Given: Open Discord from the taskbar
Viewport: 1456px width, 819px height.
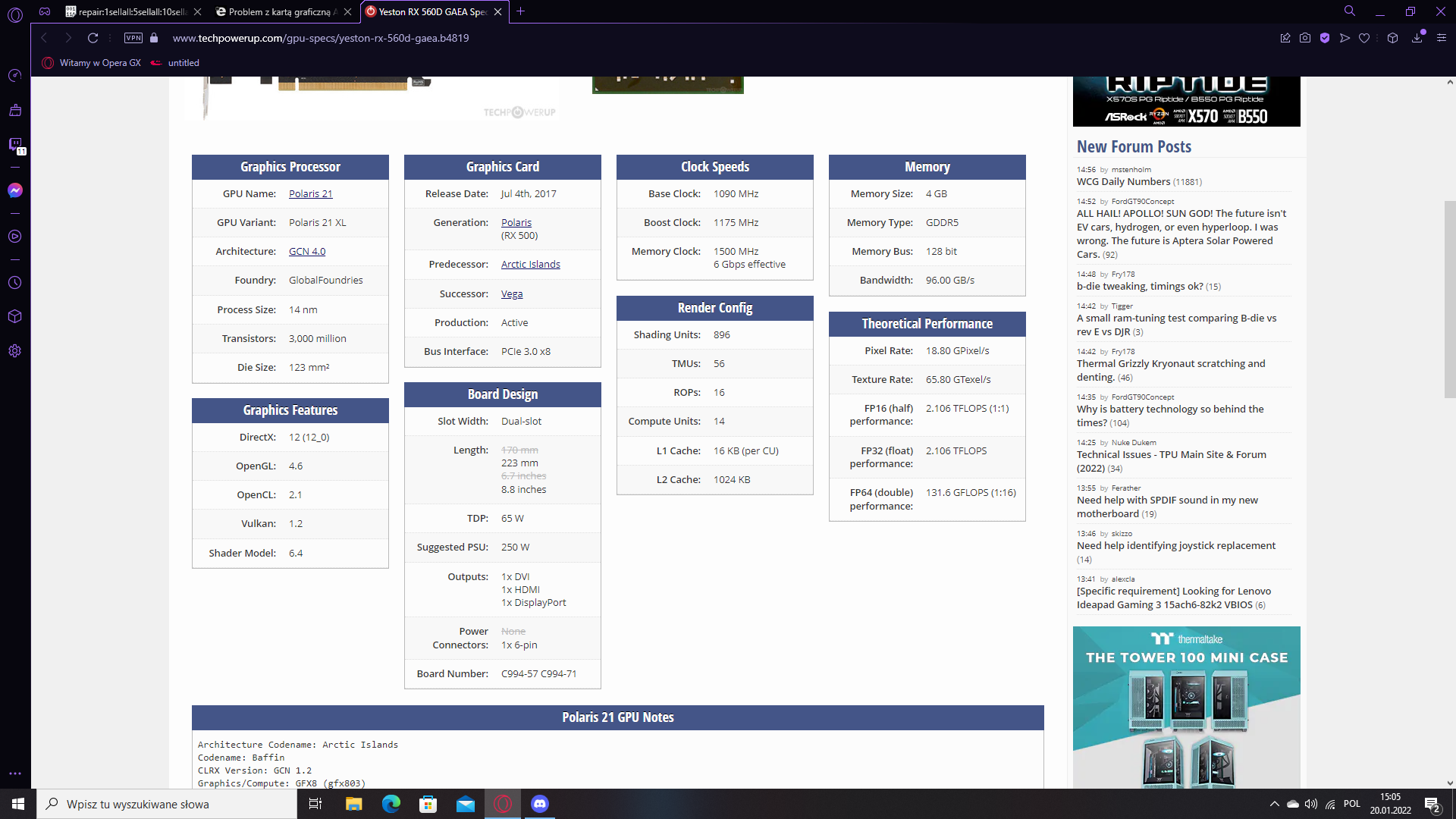Looking at the screenshot, I should click(540, 804).
